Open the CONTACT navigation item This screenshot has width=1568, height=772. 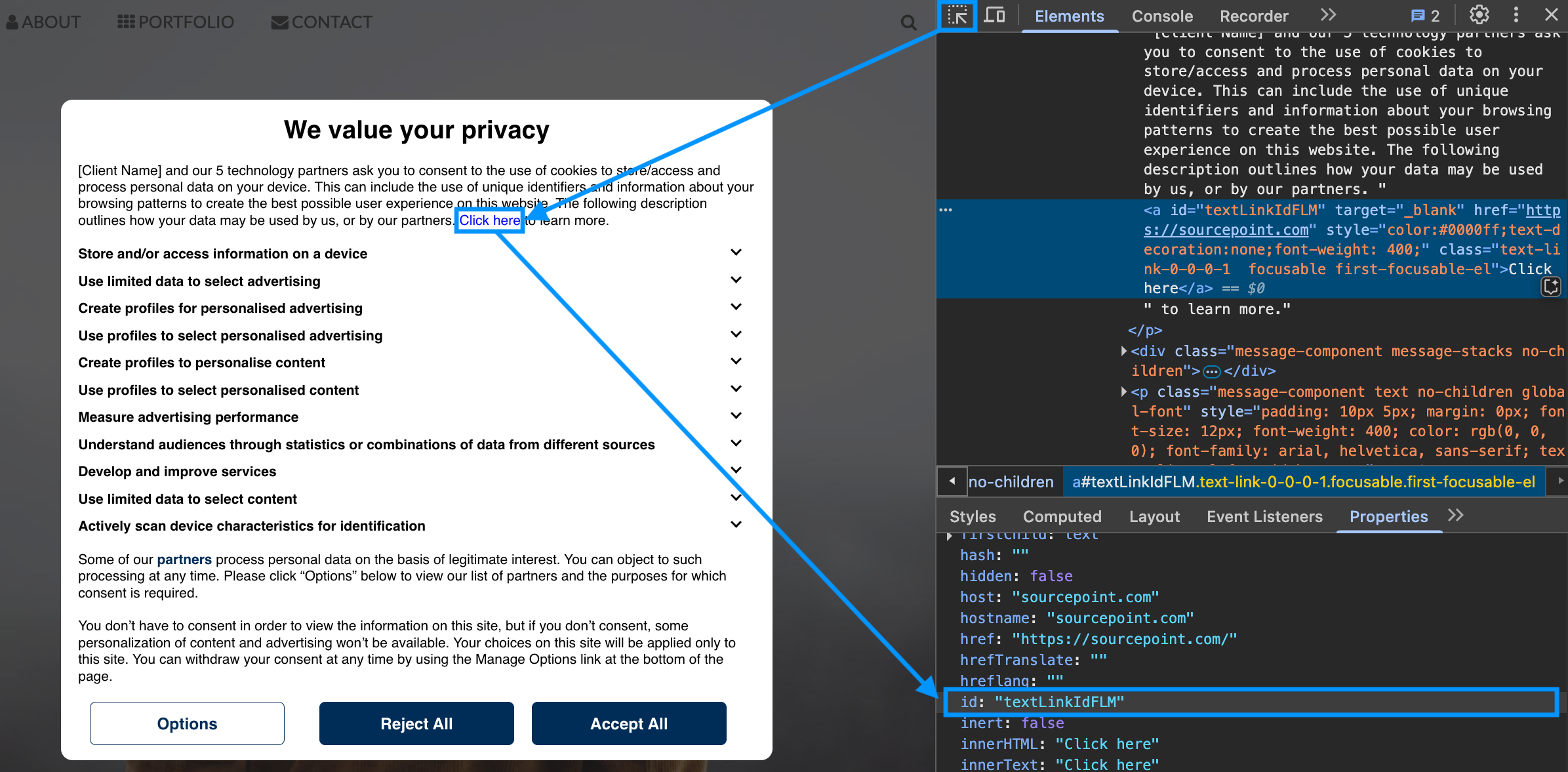click(321, 22)
